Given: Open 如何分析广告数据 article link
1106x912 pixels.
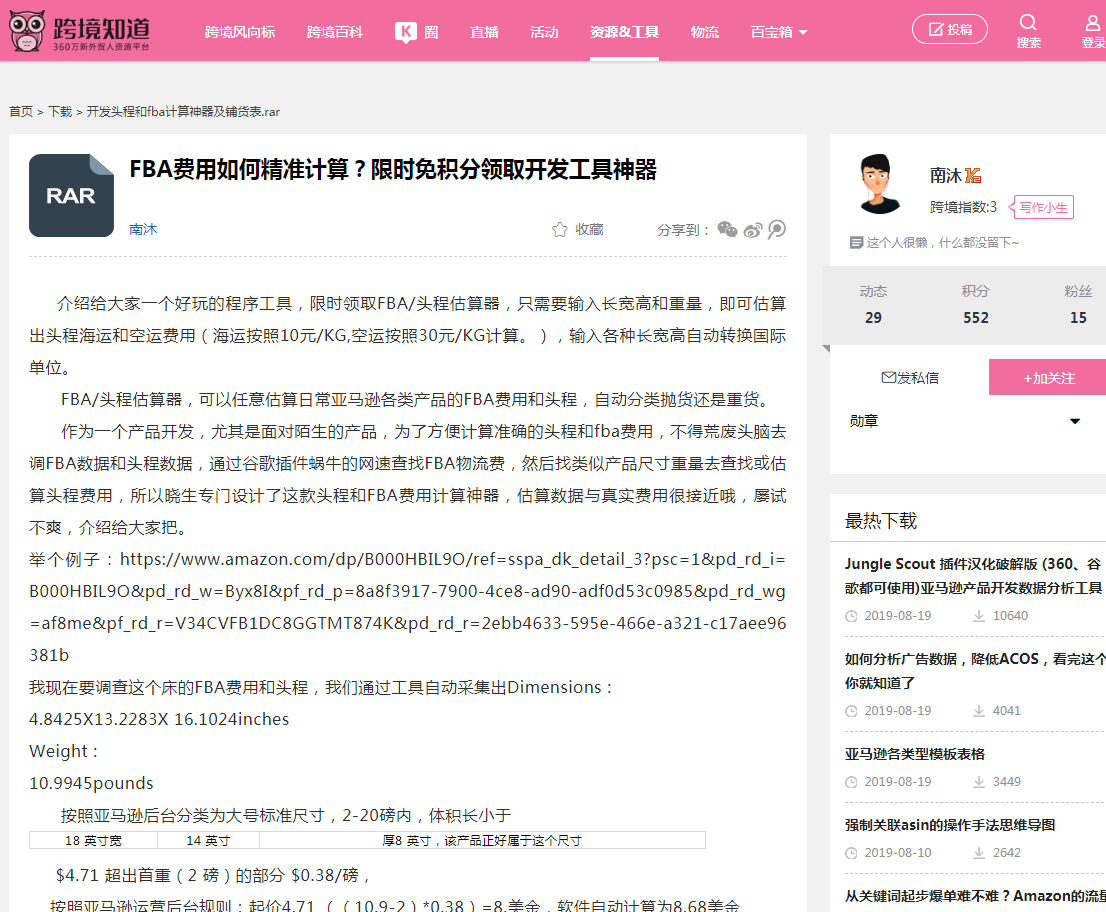Looking at the screenshot, I should [976, 671].
